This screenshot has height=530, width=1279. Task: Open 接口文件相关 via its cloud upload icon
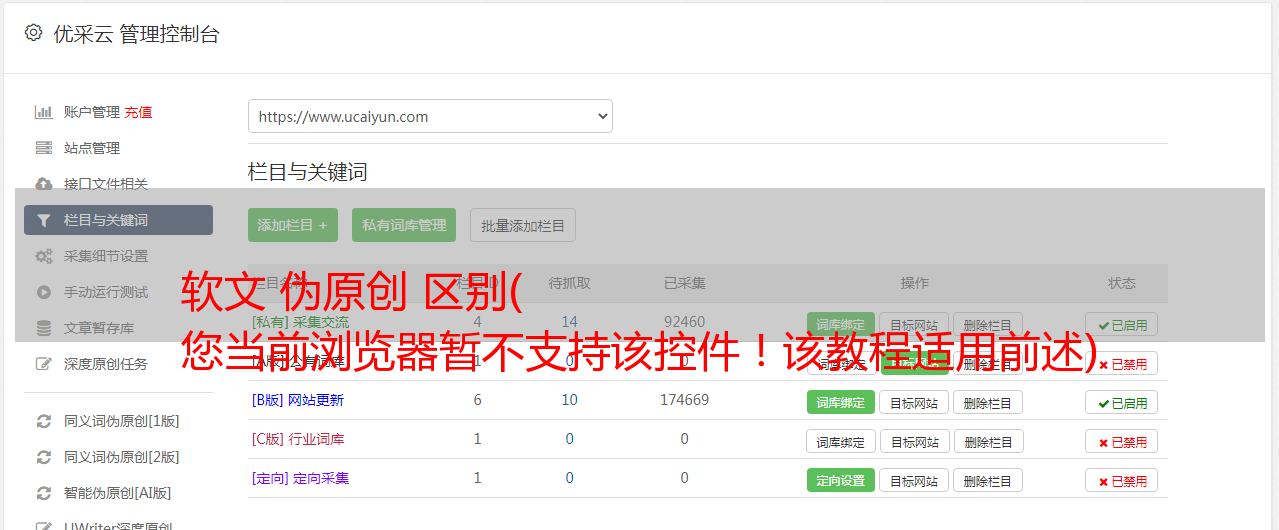click(43, 184)
